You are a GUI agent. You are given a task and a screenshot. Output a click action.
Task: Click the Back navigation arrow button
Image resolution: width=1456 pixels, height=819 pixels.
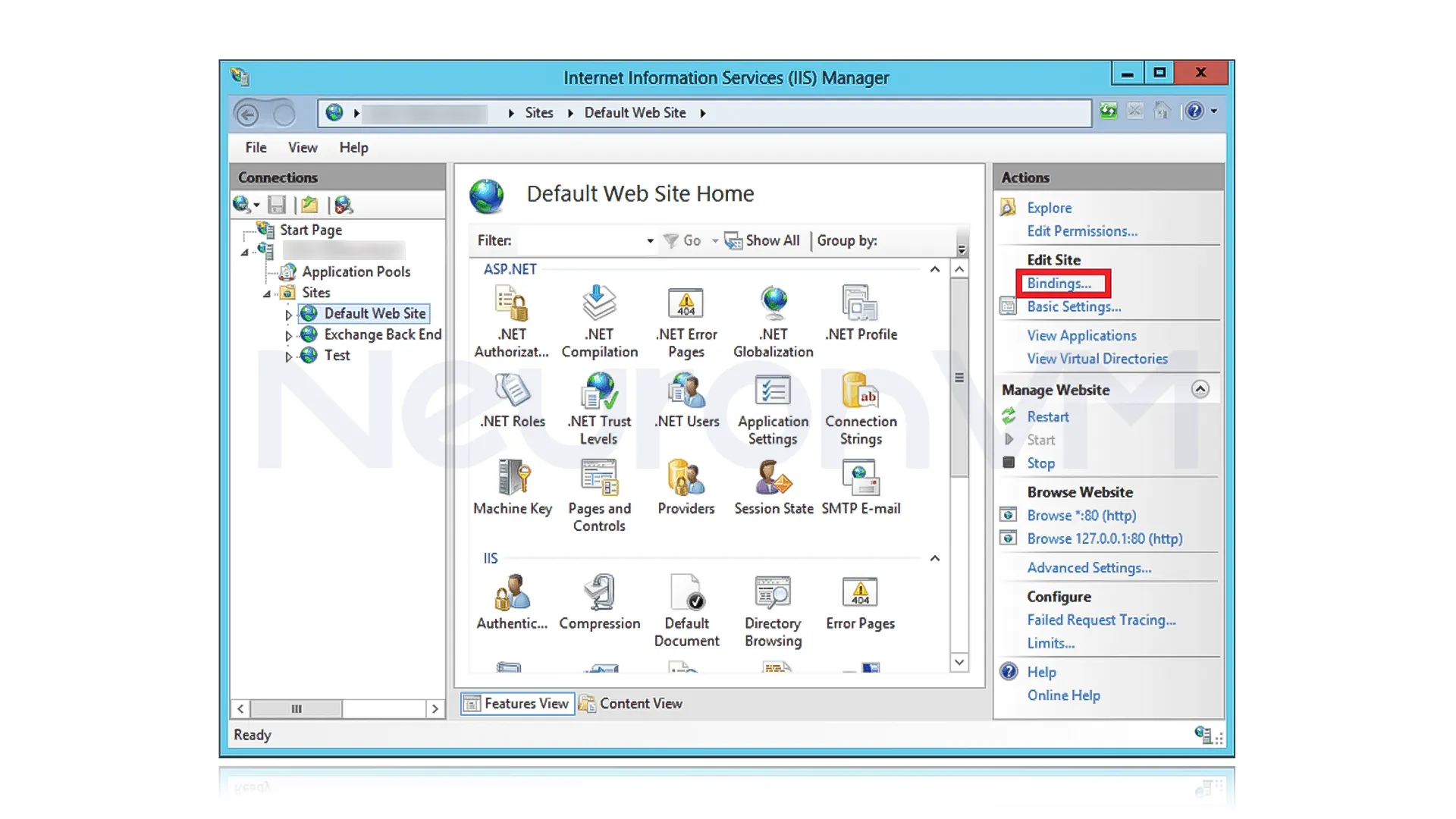tap(247, 115)
